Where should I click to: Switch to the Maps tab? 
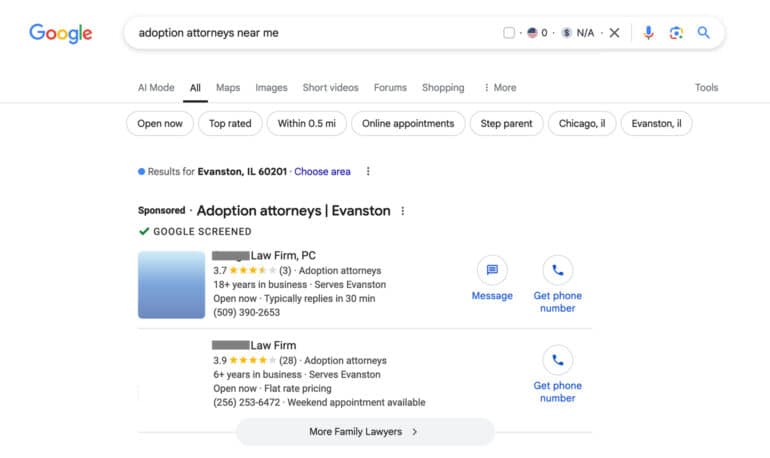pyautogui.click(x=228, y=88)
